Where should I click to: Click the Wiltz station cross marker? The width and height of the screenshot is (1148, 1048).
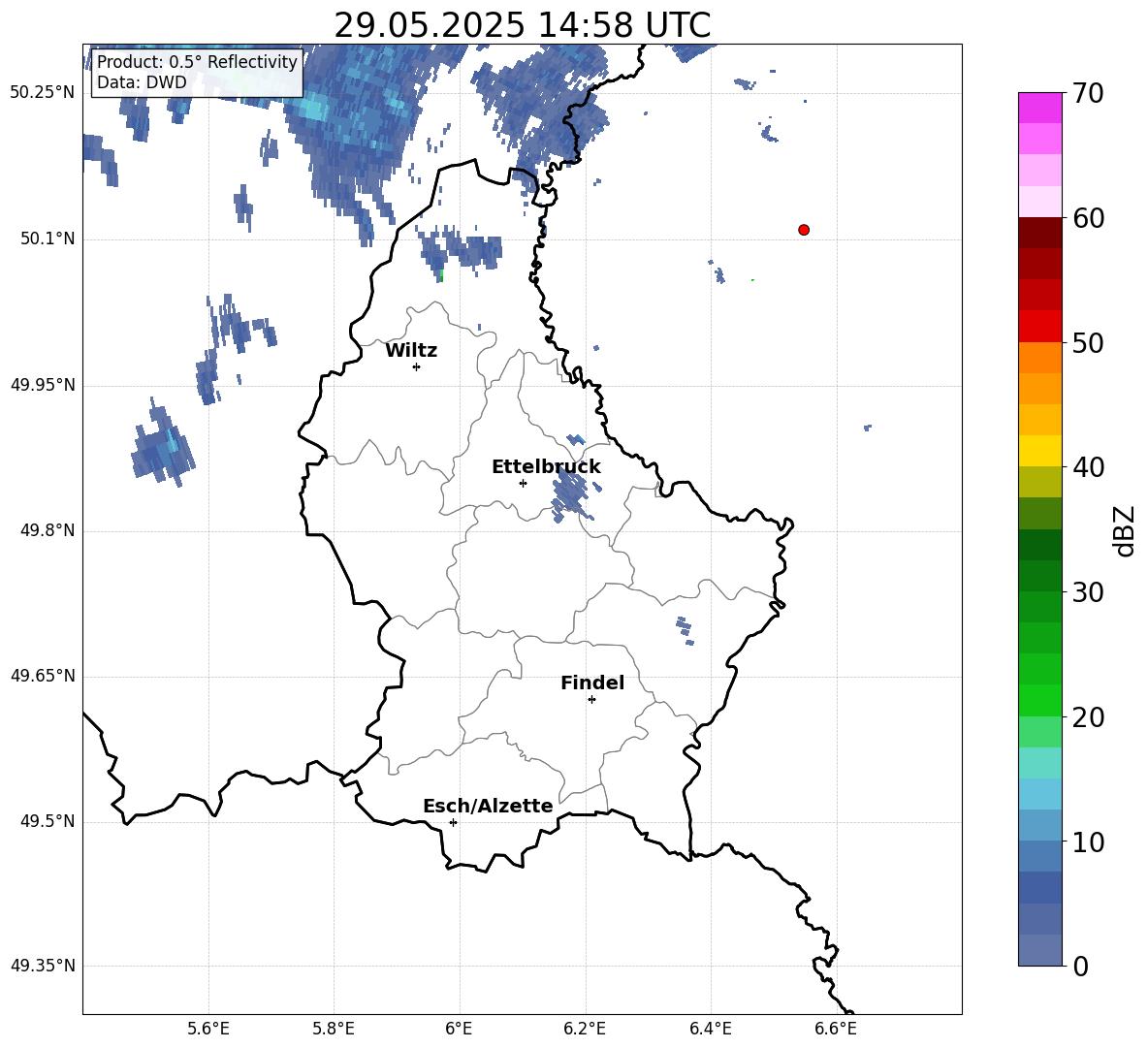click(417, 366)
